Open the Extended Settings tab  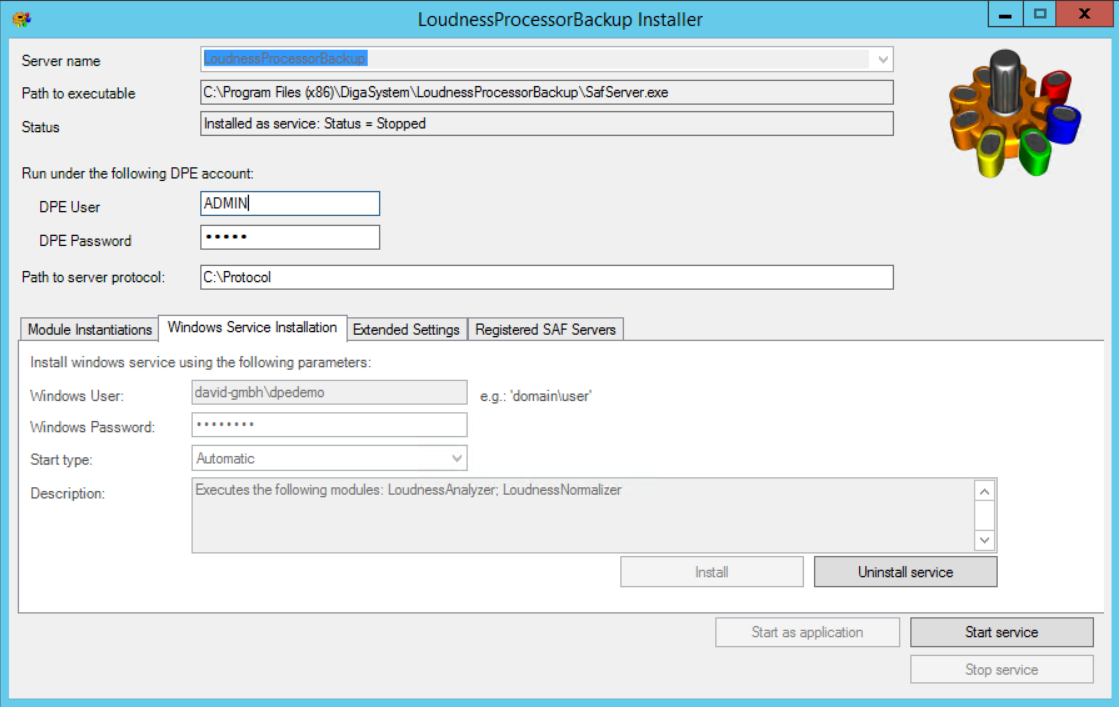(406, 329)
